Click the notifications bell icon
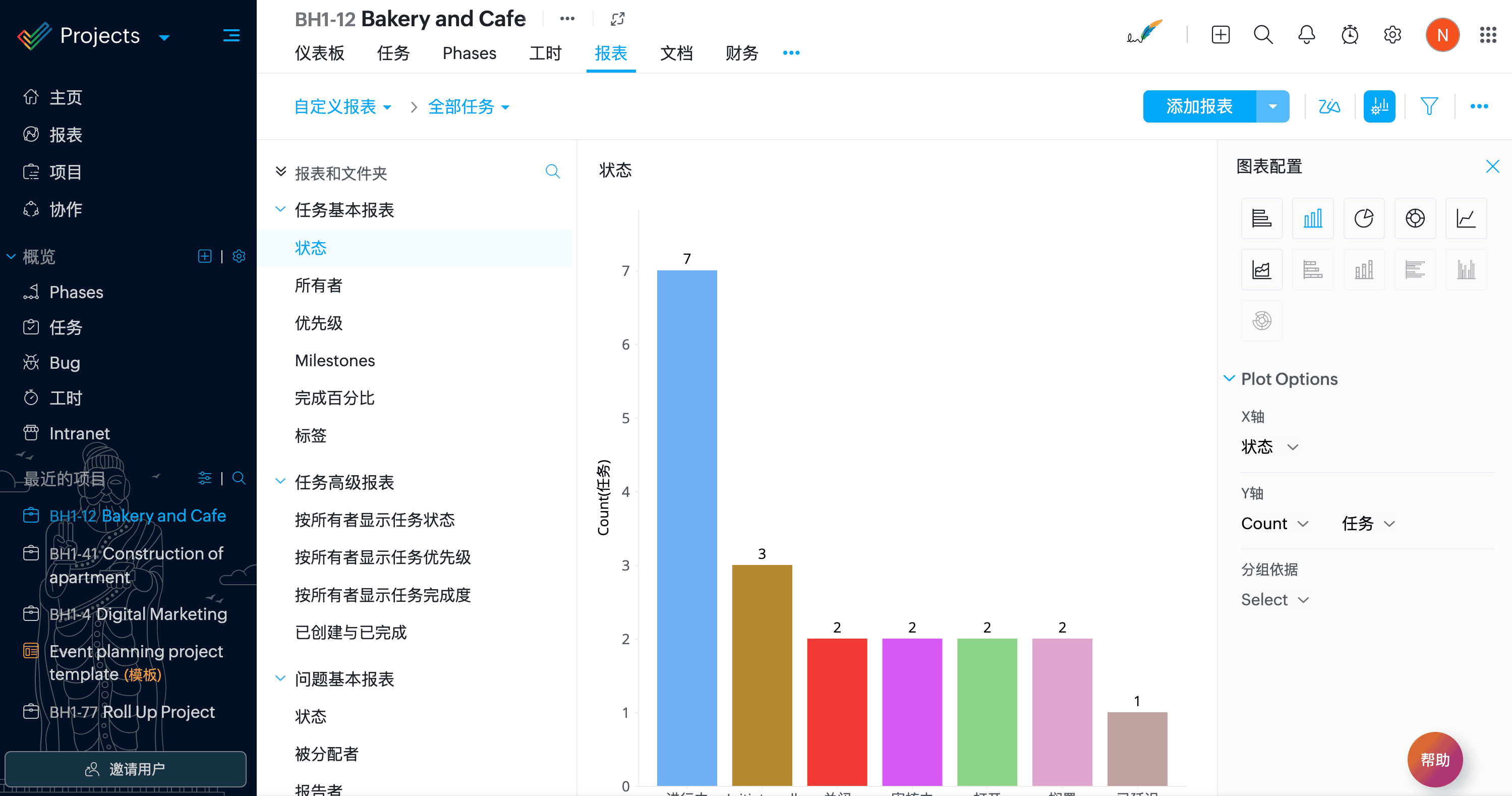Viewport: 1512px width, 796px height. pyautogui.click(x=1306, y=35)
